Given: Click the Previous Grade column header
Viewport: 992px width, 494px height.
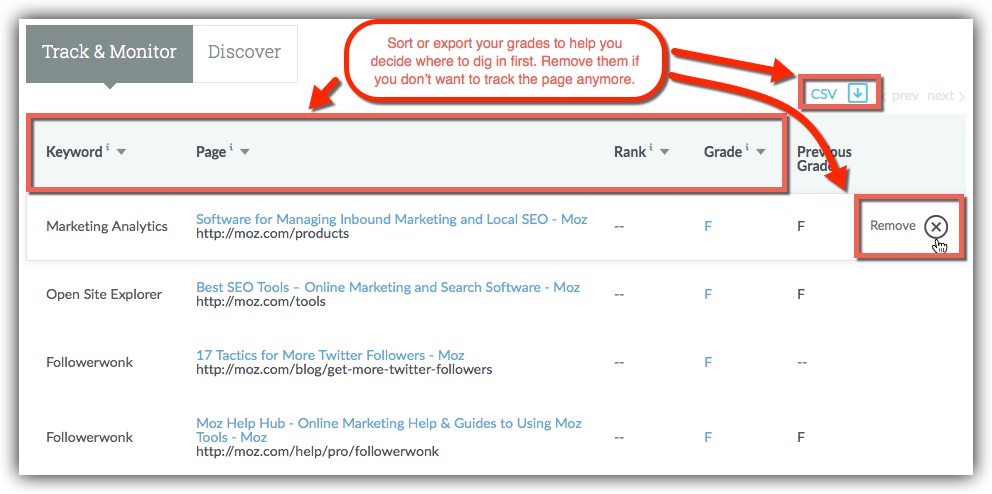Looking at the screenshot, I should coord(824,159).
